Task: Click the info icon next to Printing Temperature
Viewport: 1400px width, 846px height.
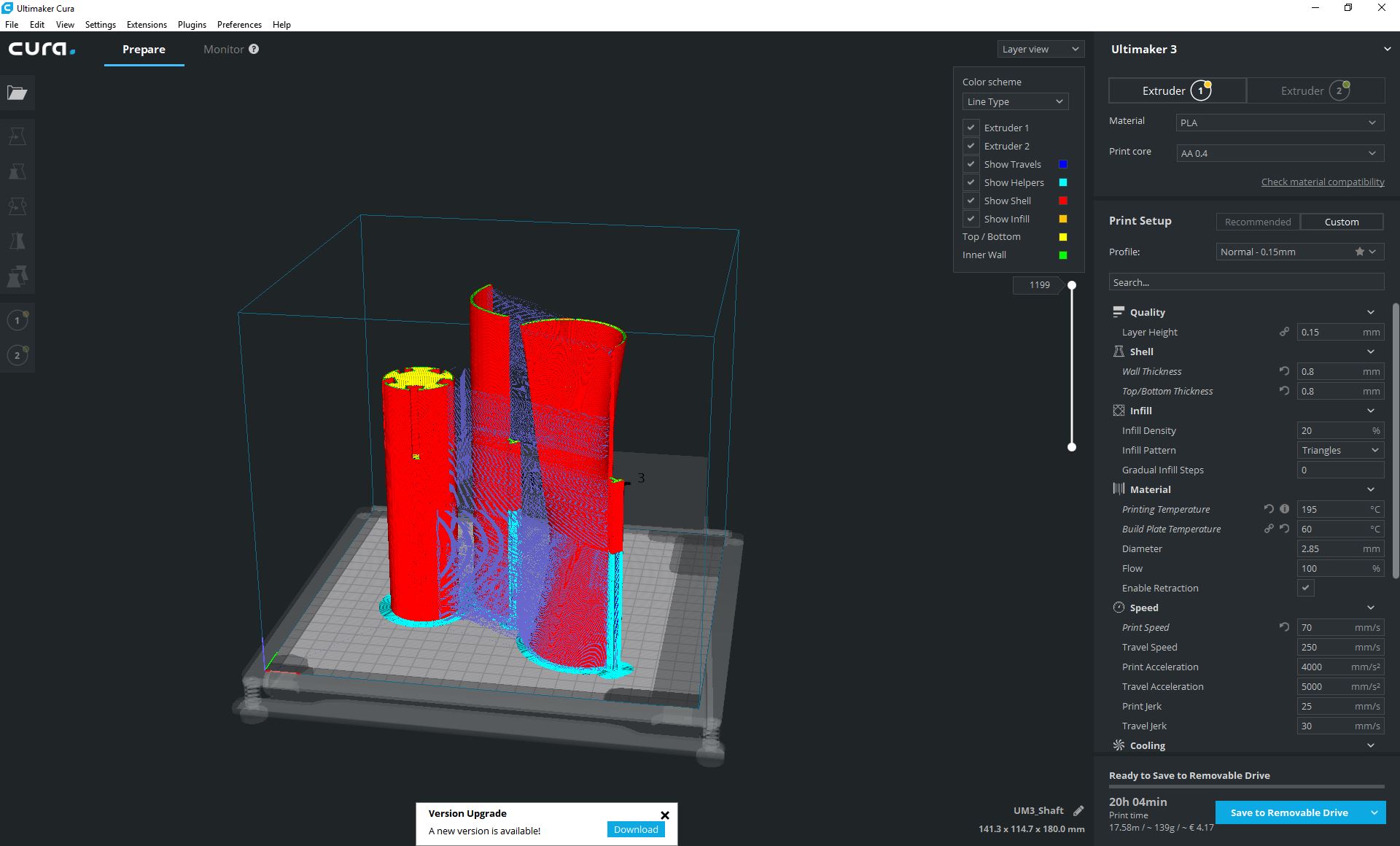Action: pyautogui.click(x=1284, y=509)
